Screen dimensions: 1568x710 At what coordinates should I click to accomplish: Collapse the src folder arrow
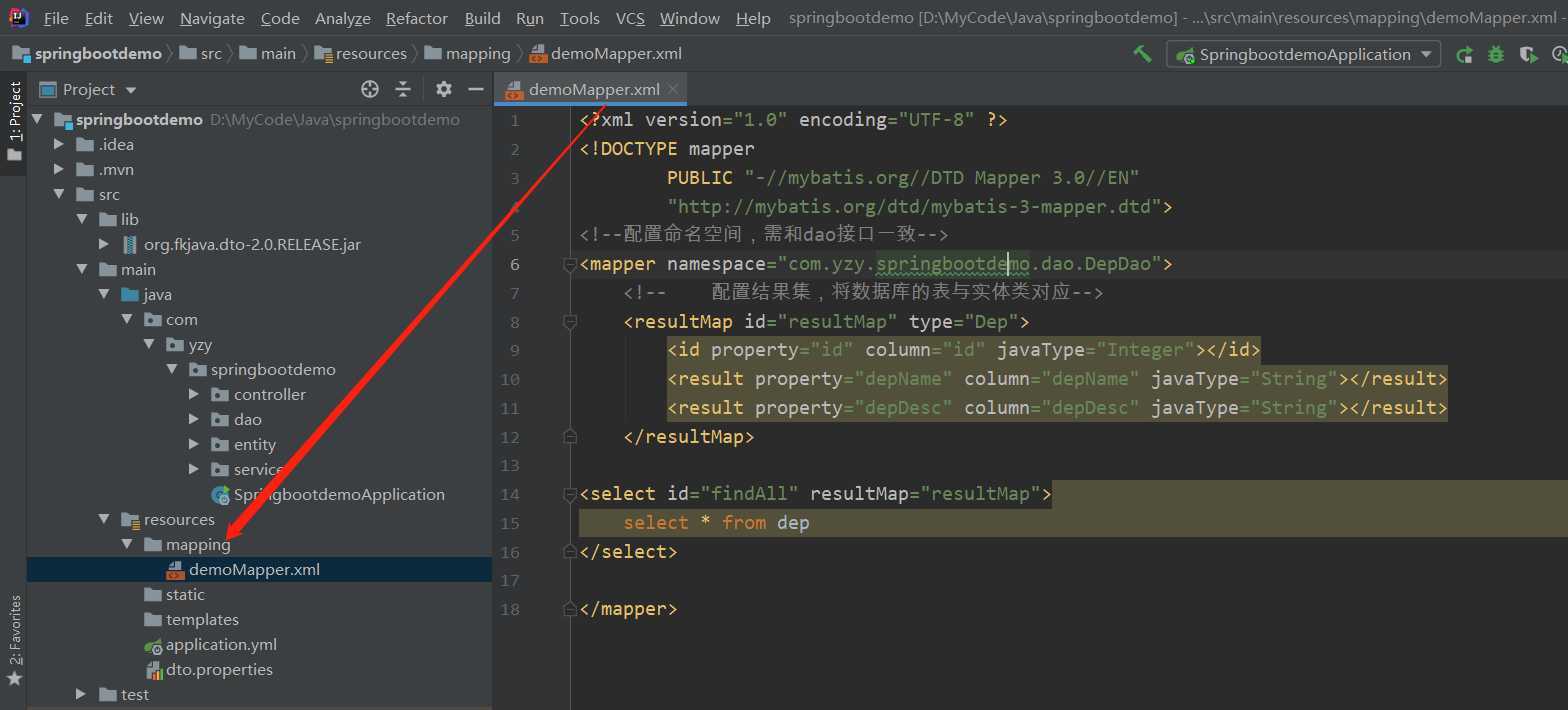point(60,195)
